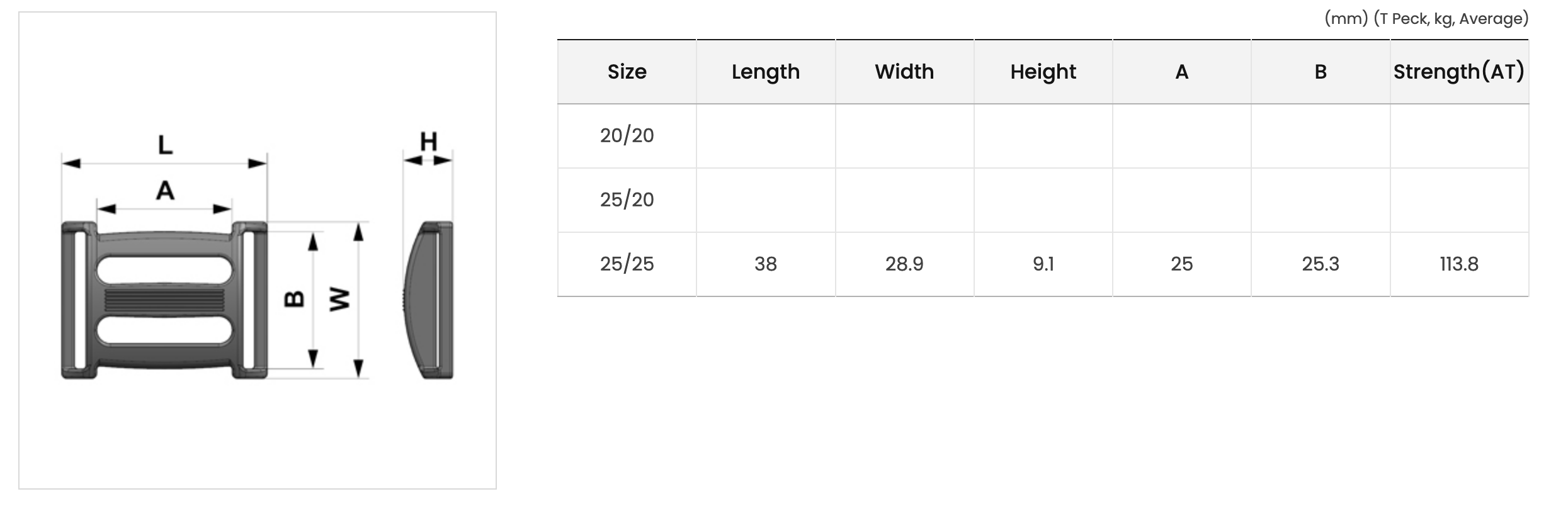Image resolution: width=1568 pixels, height=511 pixels.
Task: Click the H dimension label in diagram
Action: tap(429, 141)
